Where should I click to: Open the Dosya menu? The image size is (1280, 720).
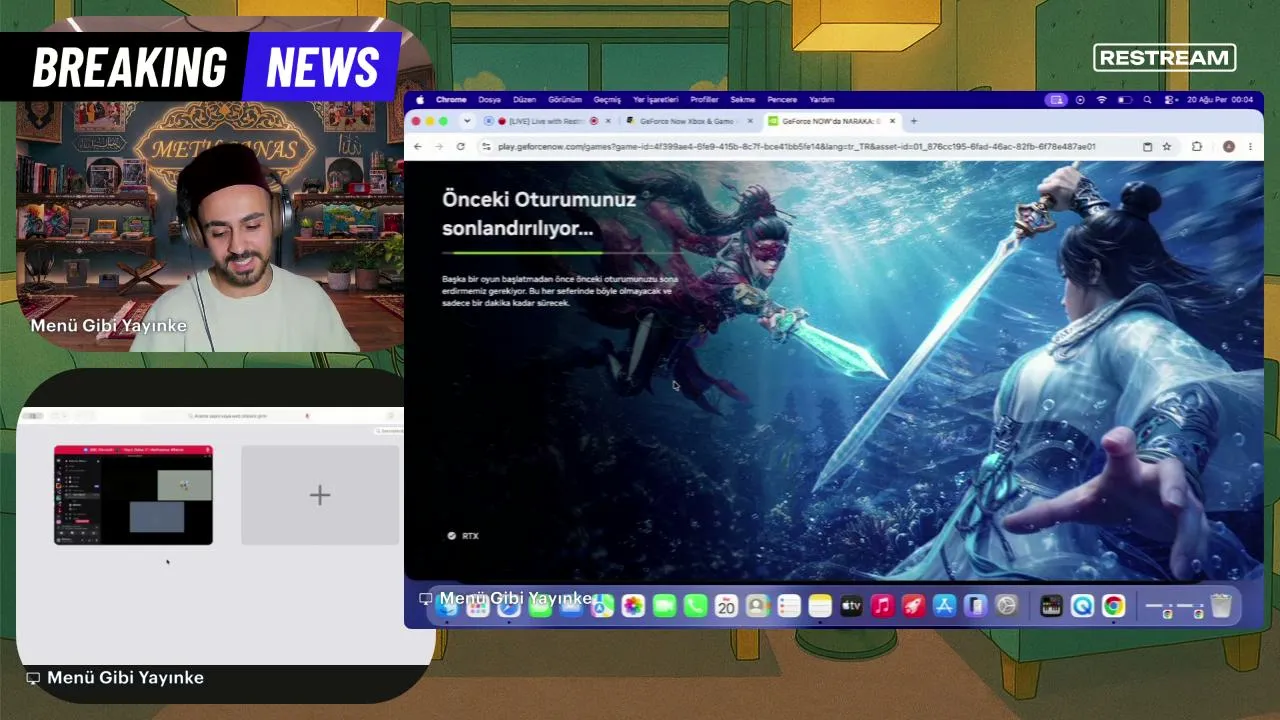(x=489, y=100)
